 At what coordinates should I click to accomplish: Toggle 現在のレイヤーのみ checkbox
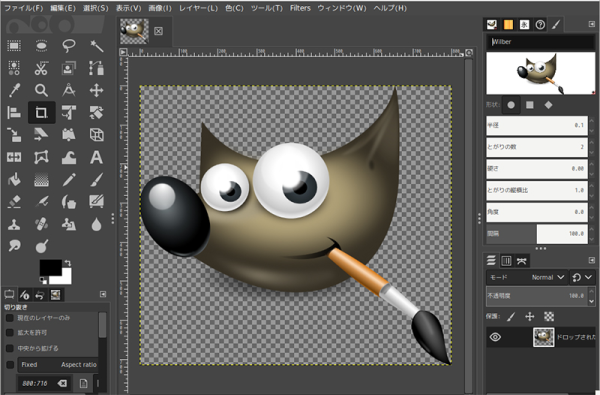coord(10,318)
